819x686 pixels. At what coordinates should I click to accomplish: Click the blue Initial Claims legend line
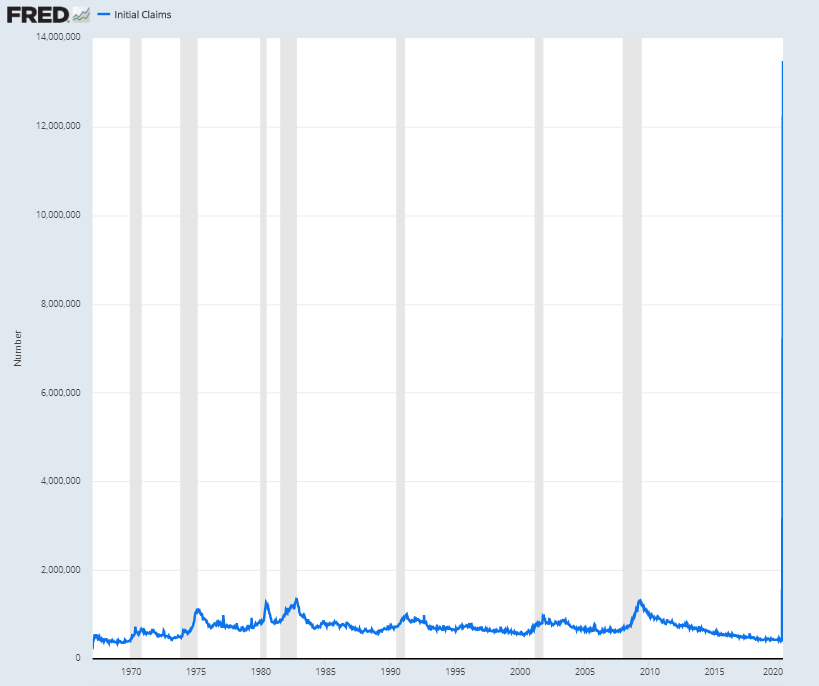tap(104, 15)
